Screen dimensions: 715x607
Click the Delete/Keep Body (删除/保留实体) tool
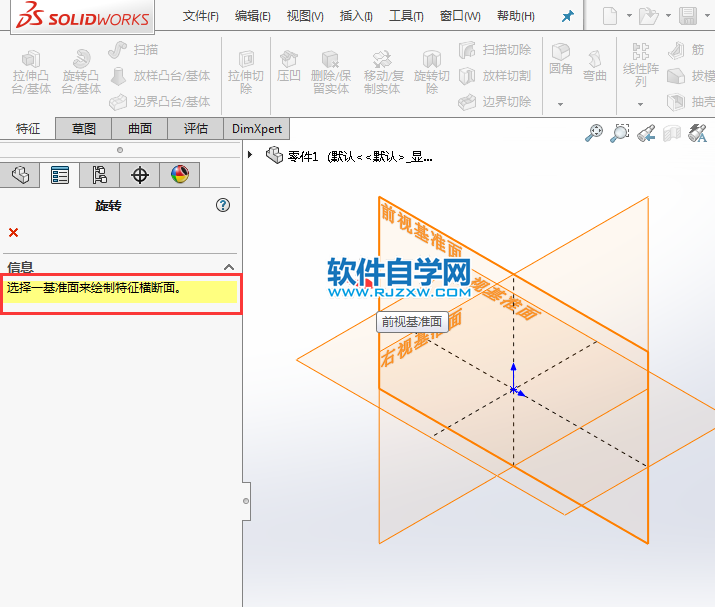[x=331, y=72]
